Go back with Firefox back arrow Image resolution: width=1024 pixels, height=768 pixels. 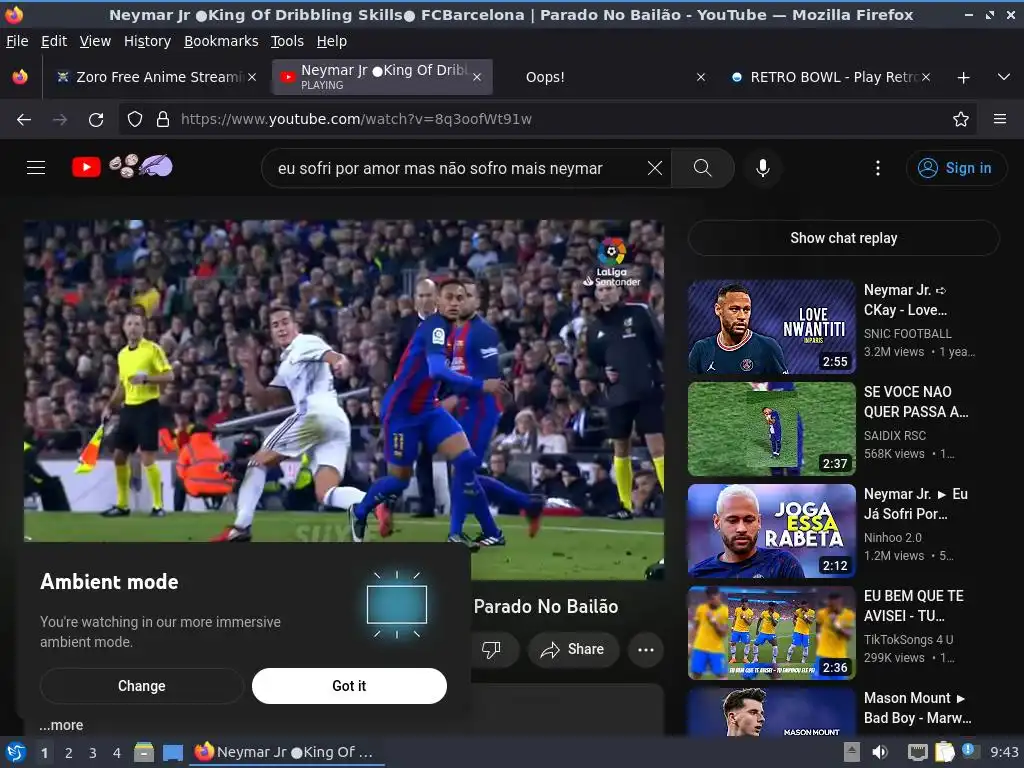tap(24, 120)
